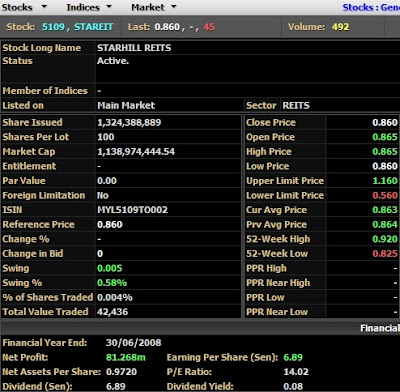Select the ISIN code MYL5109TO002
The image size is (400, 392).
pyautogui.click(x=132, y=210)
